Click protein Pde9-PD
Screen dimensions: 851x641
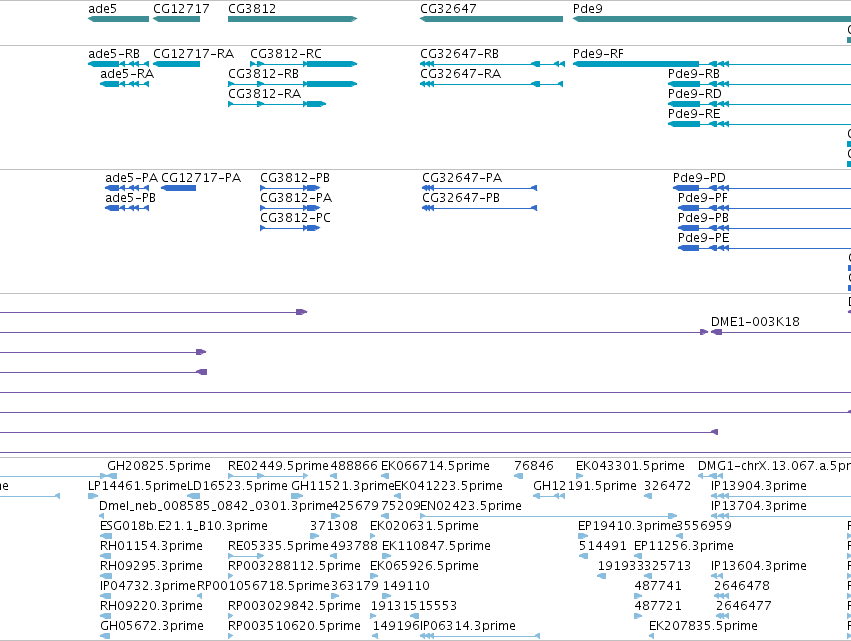click(762, 188)
